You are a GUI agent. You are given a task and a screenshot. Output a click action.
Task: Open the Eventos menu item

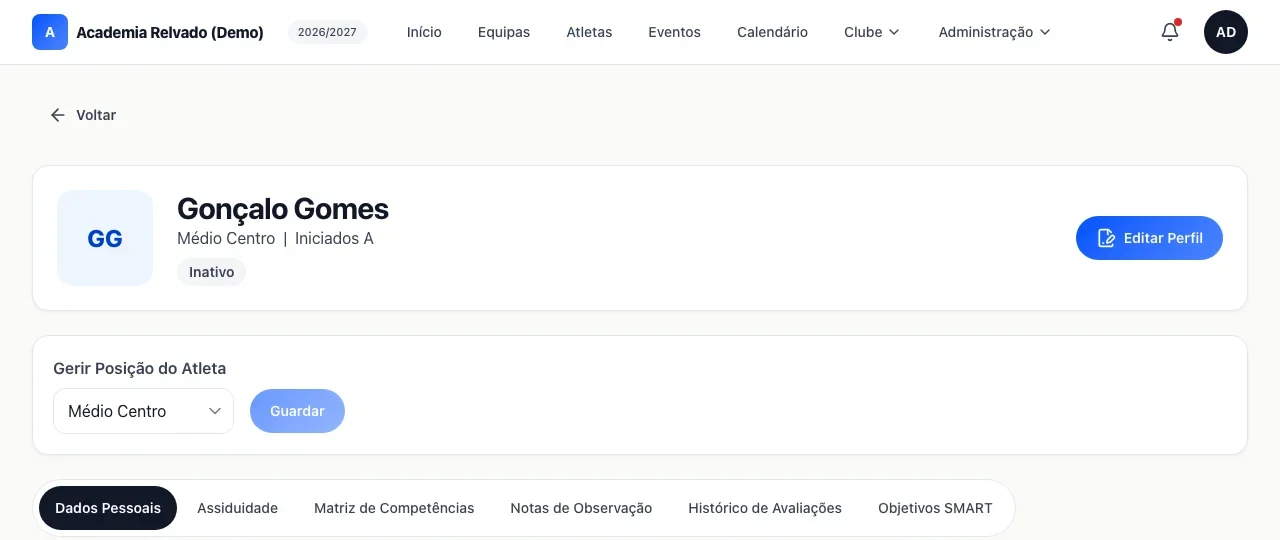point(674,32)
